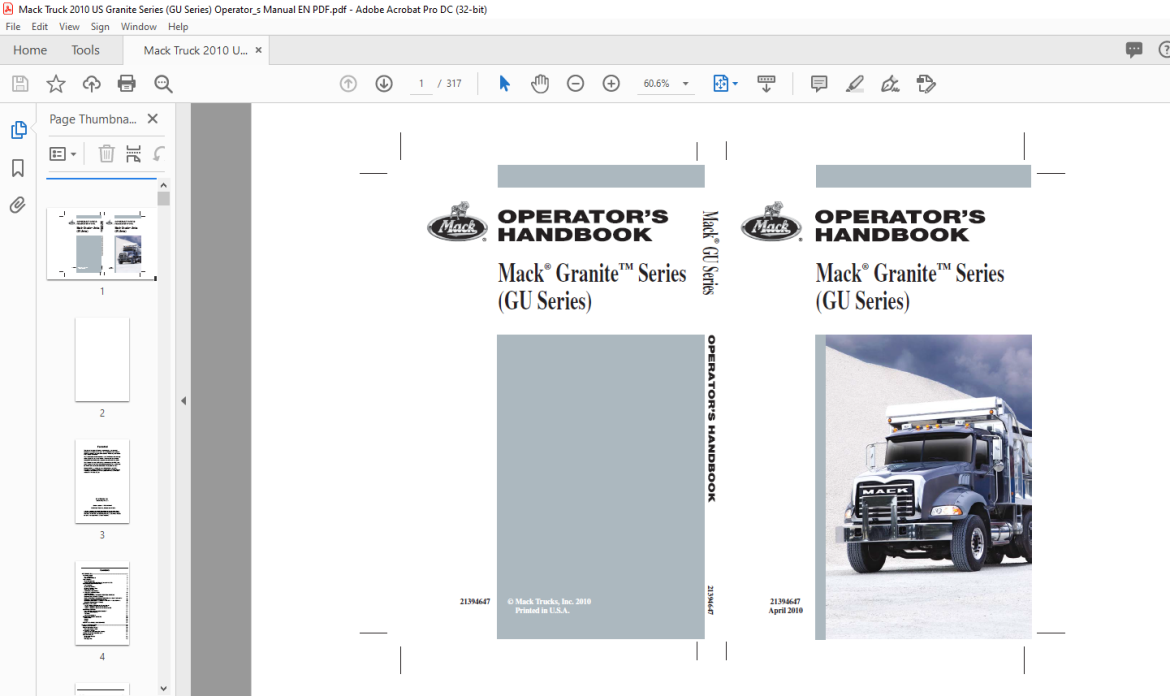Add a sticky note comment
1170x696 pixels.
(x=819, y=84)
